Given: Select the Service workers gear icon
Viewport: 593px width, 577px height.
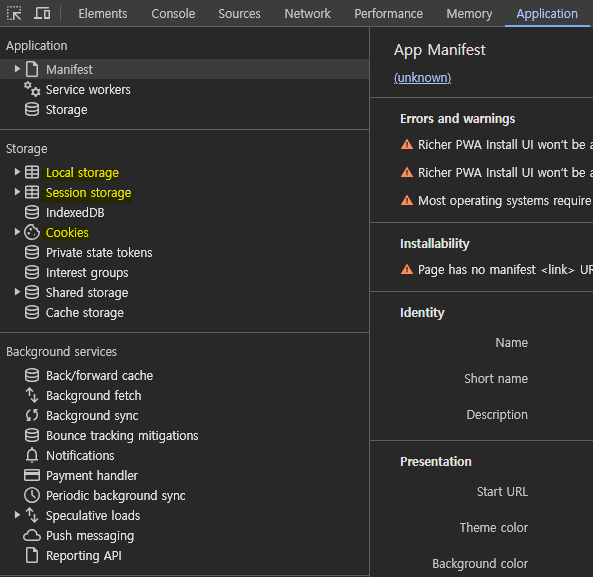Looking at the screenshot, I should click(x=32, y=90).
